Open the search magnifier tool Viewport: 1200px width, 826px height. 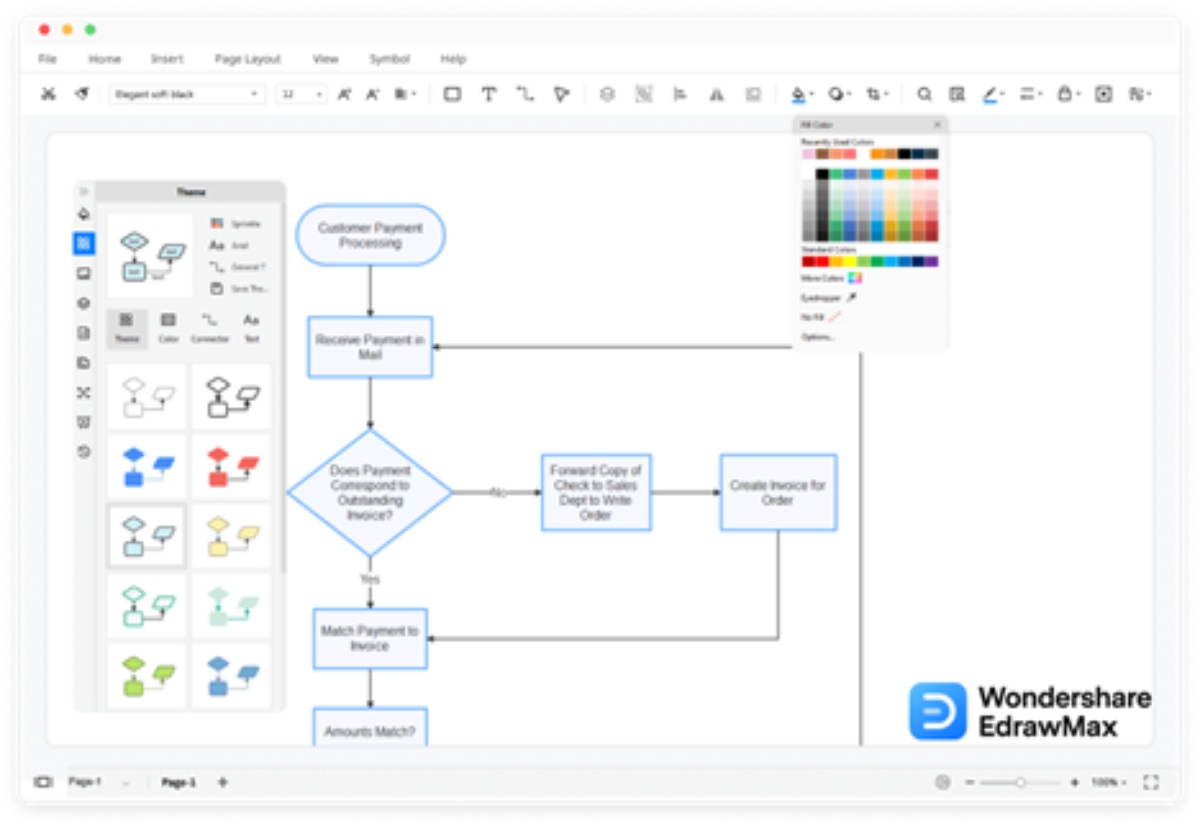click(x=924, y=94)
